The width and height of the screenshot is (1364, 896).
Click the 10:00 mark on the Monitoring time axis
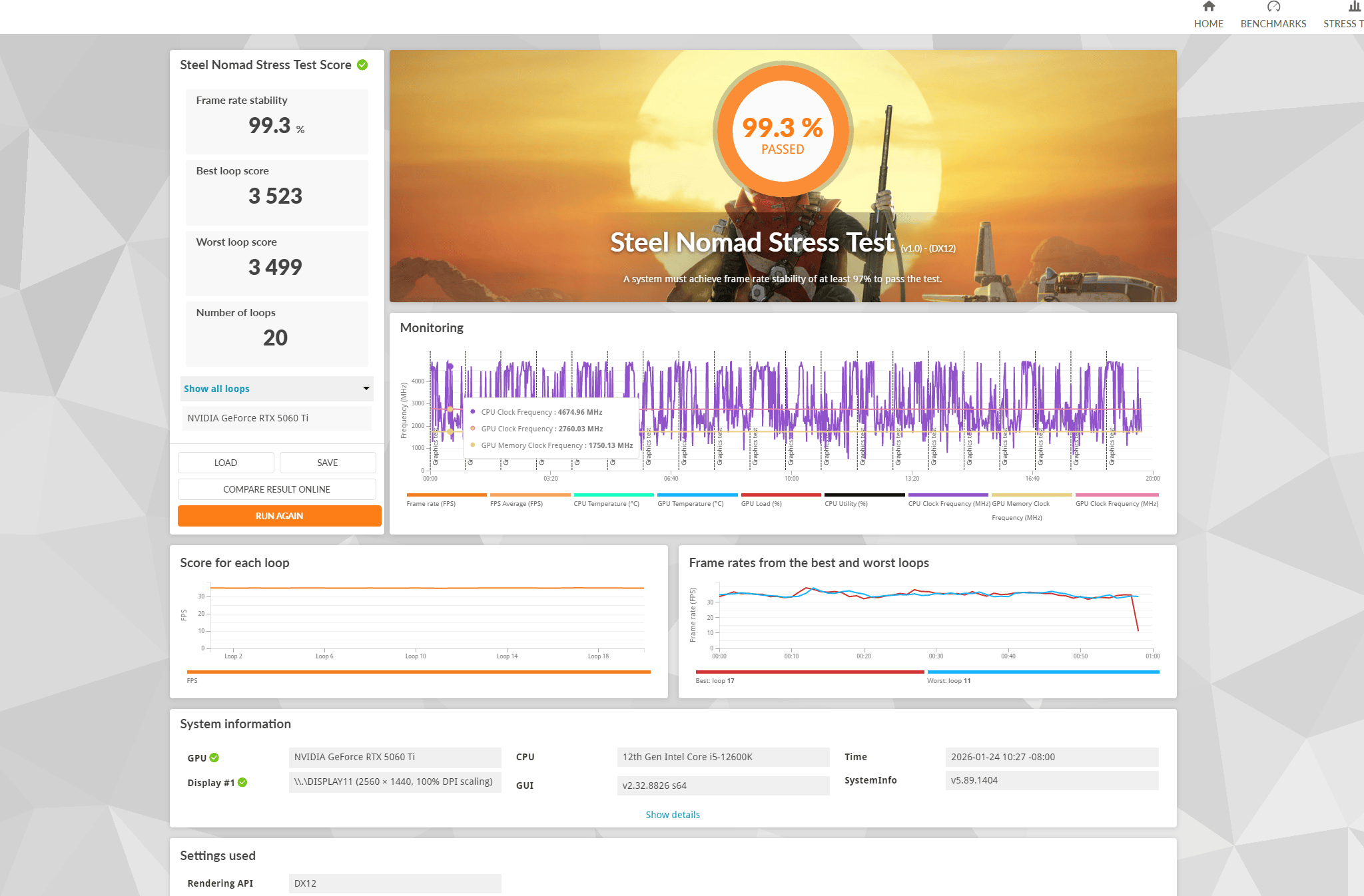click(791, 479)
